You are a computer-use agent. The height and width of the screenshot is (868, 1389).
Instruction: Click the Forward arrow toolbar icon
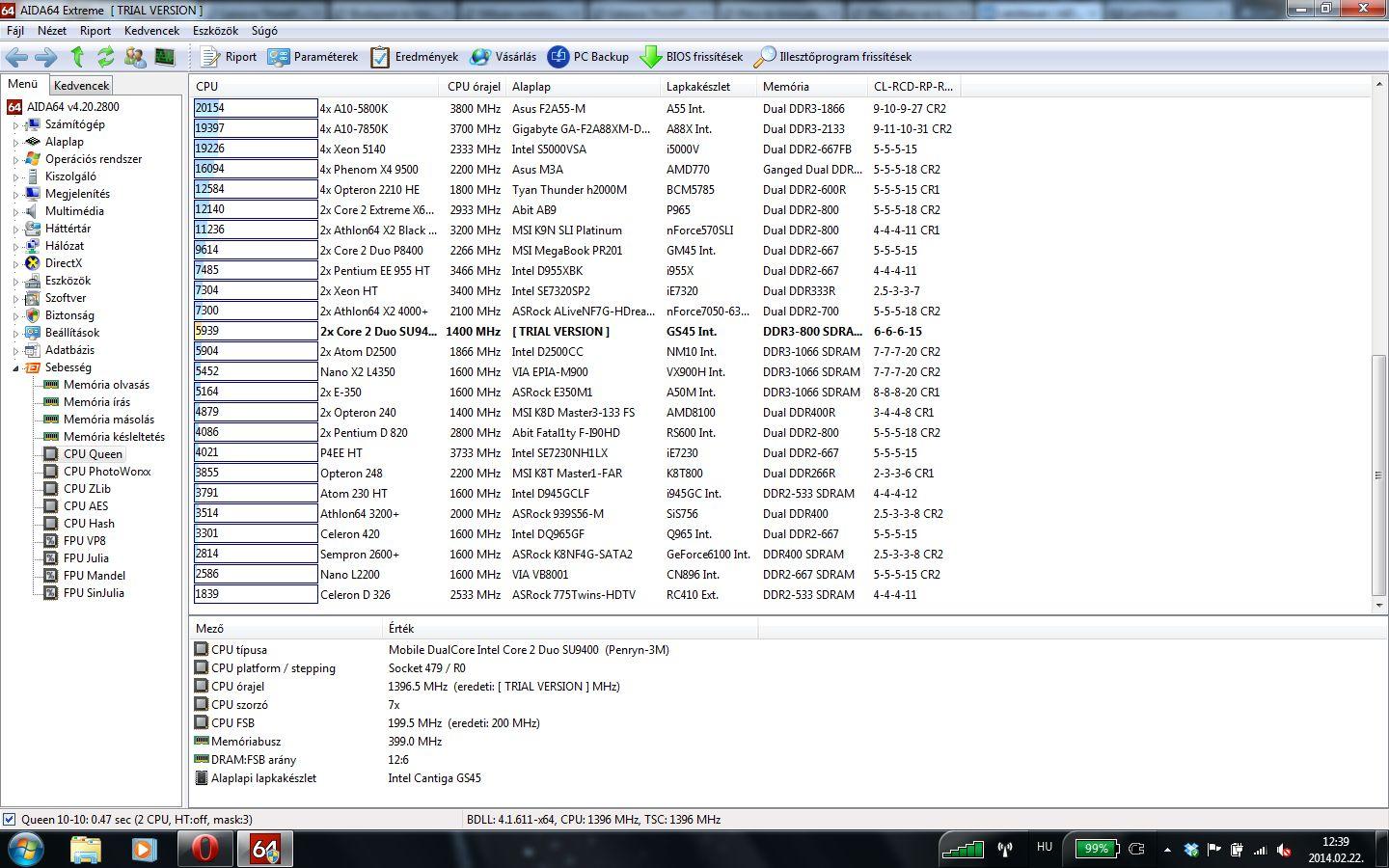tap(45, 57)
